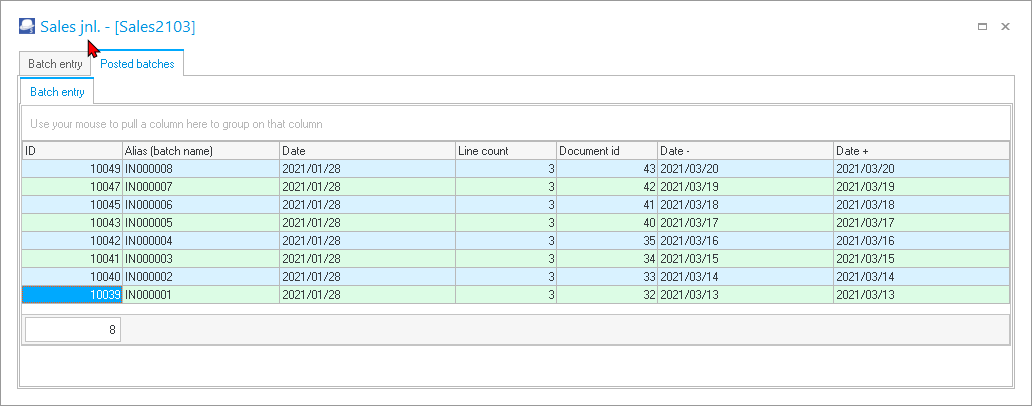Maximize the Sales jnl. window
The image size is (1032, 406).
coord(983,27)
